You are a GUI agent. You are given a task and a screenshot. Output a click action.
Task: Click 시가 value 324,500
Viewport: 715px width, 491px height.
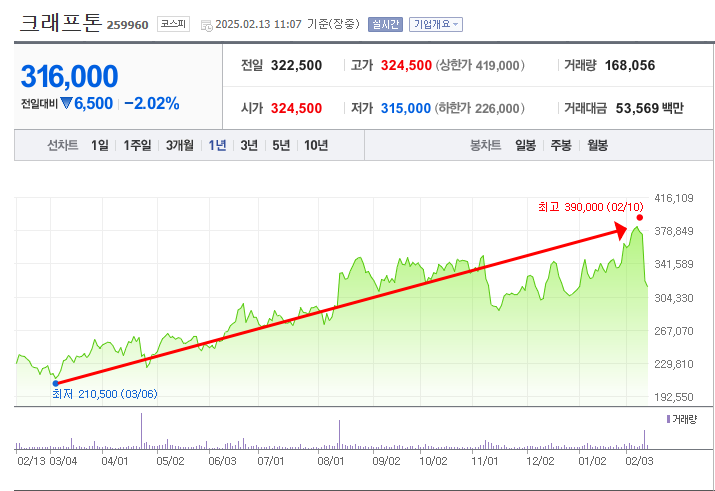coord(296,109)
